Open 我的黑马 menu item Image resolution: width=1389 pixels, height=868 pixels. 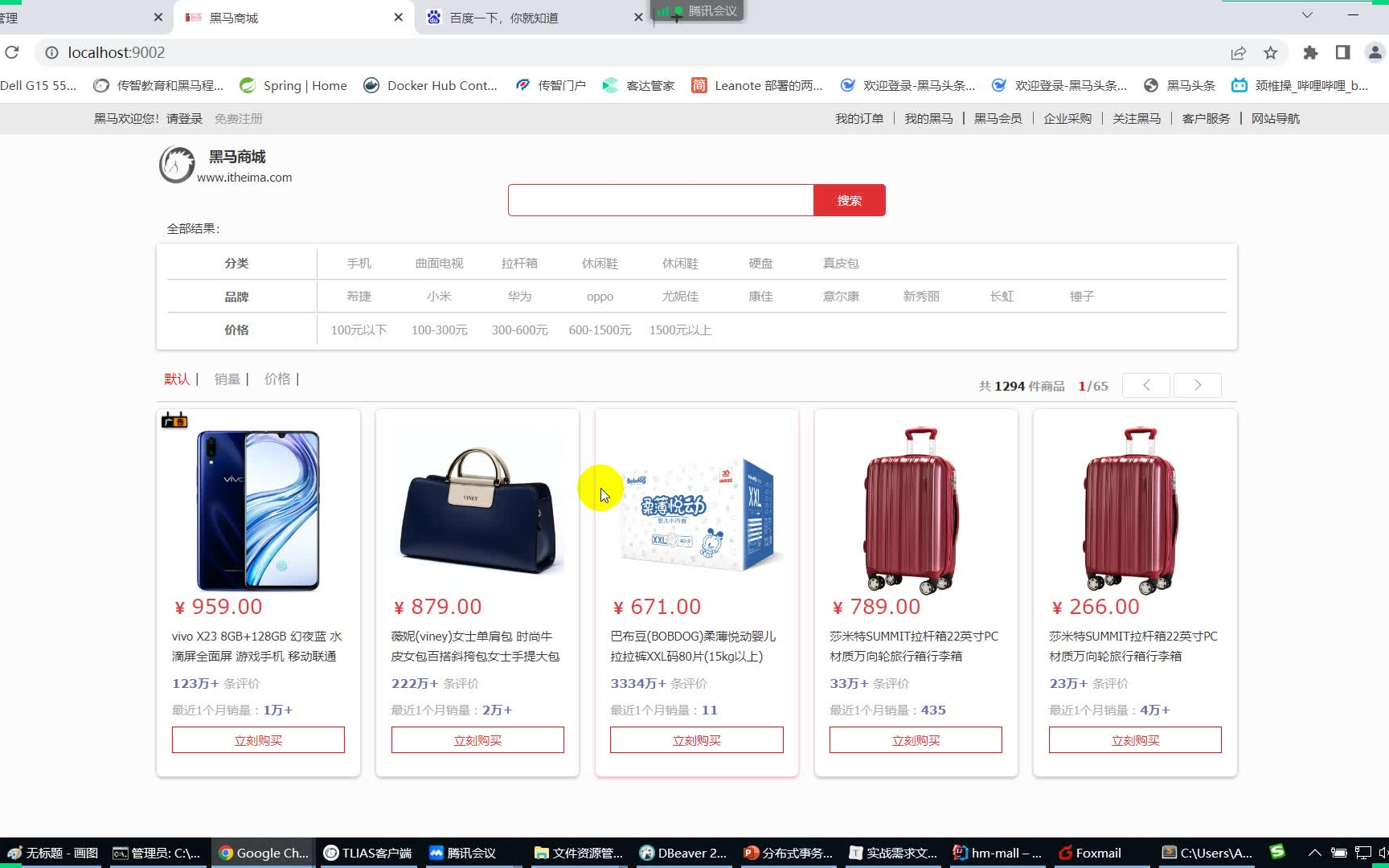(928, 118)
